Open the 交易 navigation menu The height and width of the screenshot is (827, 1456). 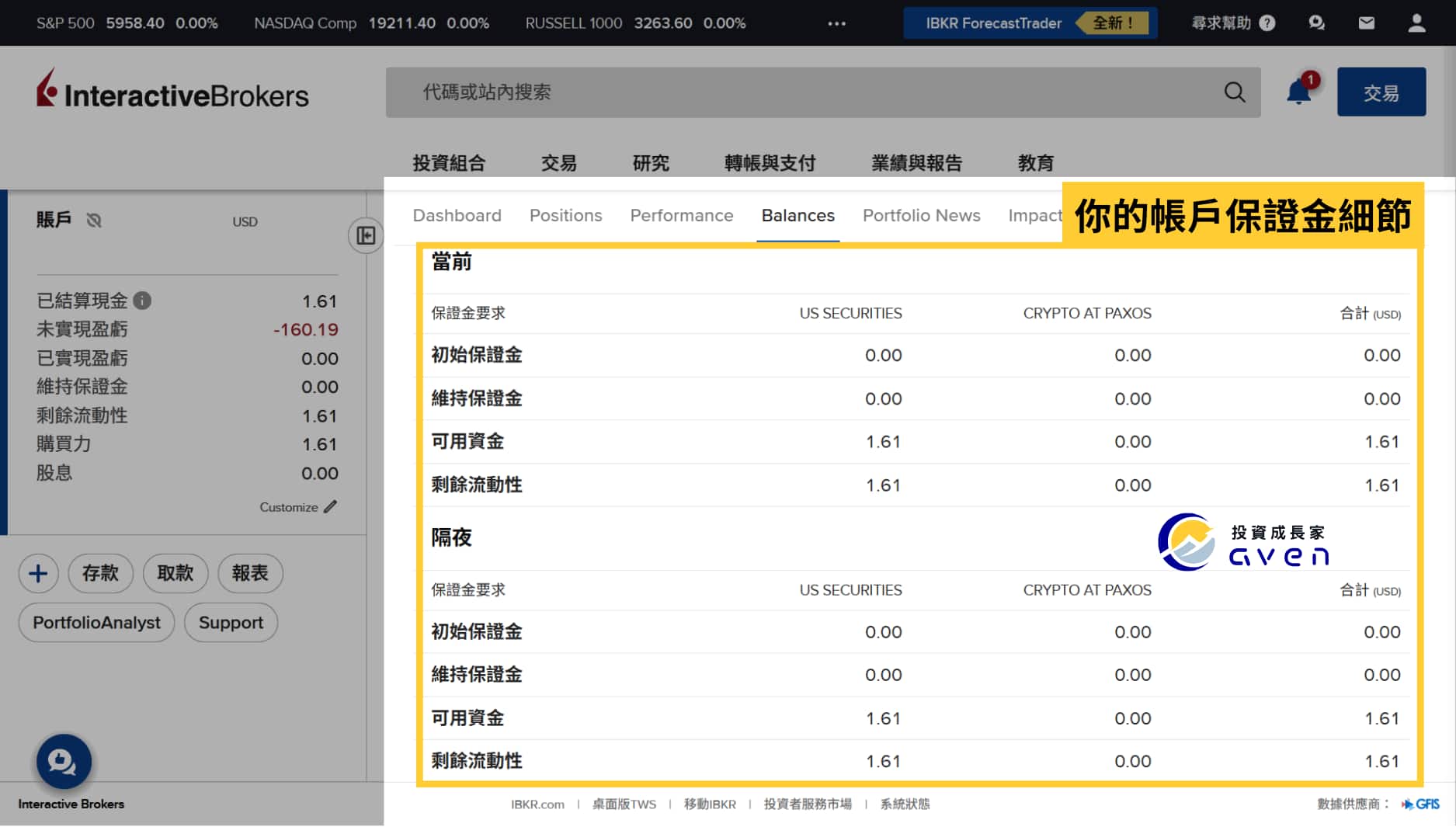[558, 162]
